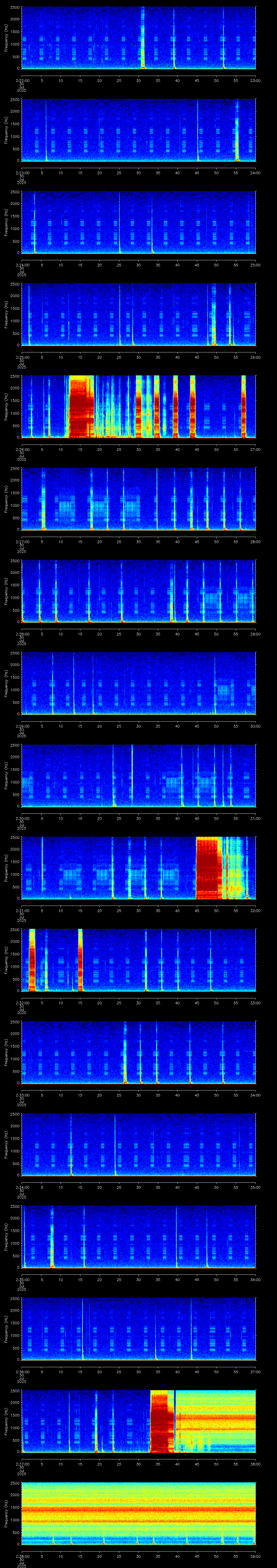Click the bright pulse near 55 s in 2:23 spectrogram
The image size is (277, 1568).
coord(237,130)
